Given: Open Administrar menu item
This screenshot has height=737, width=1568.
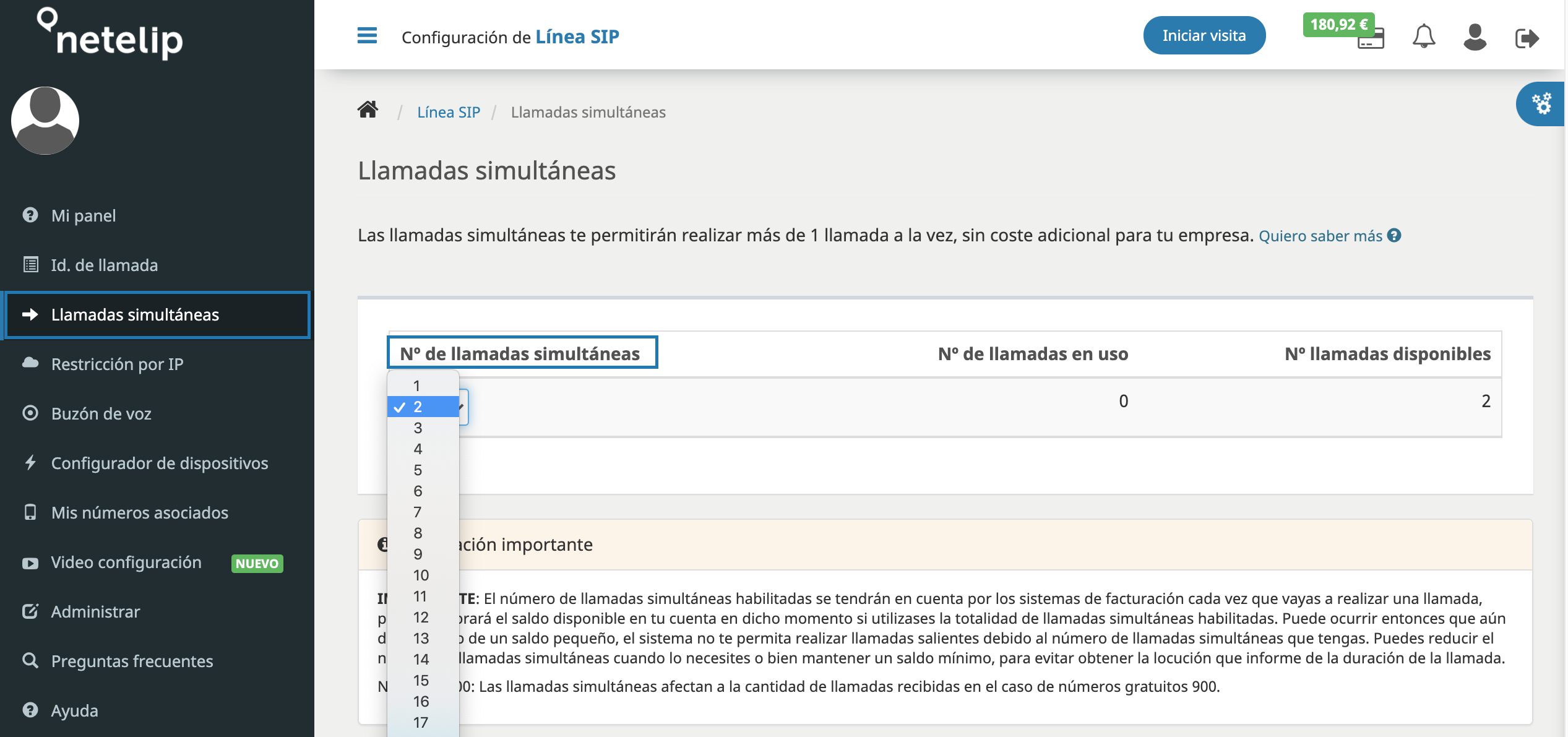Looking at the screenshot, I should [x=157, y=611].
